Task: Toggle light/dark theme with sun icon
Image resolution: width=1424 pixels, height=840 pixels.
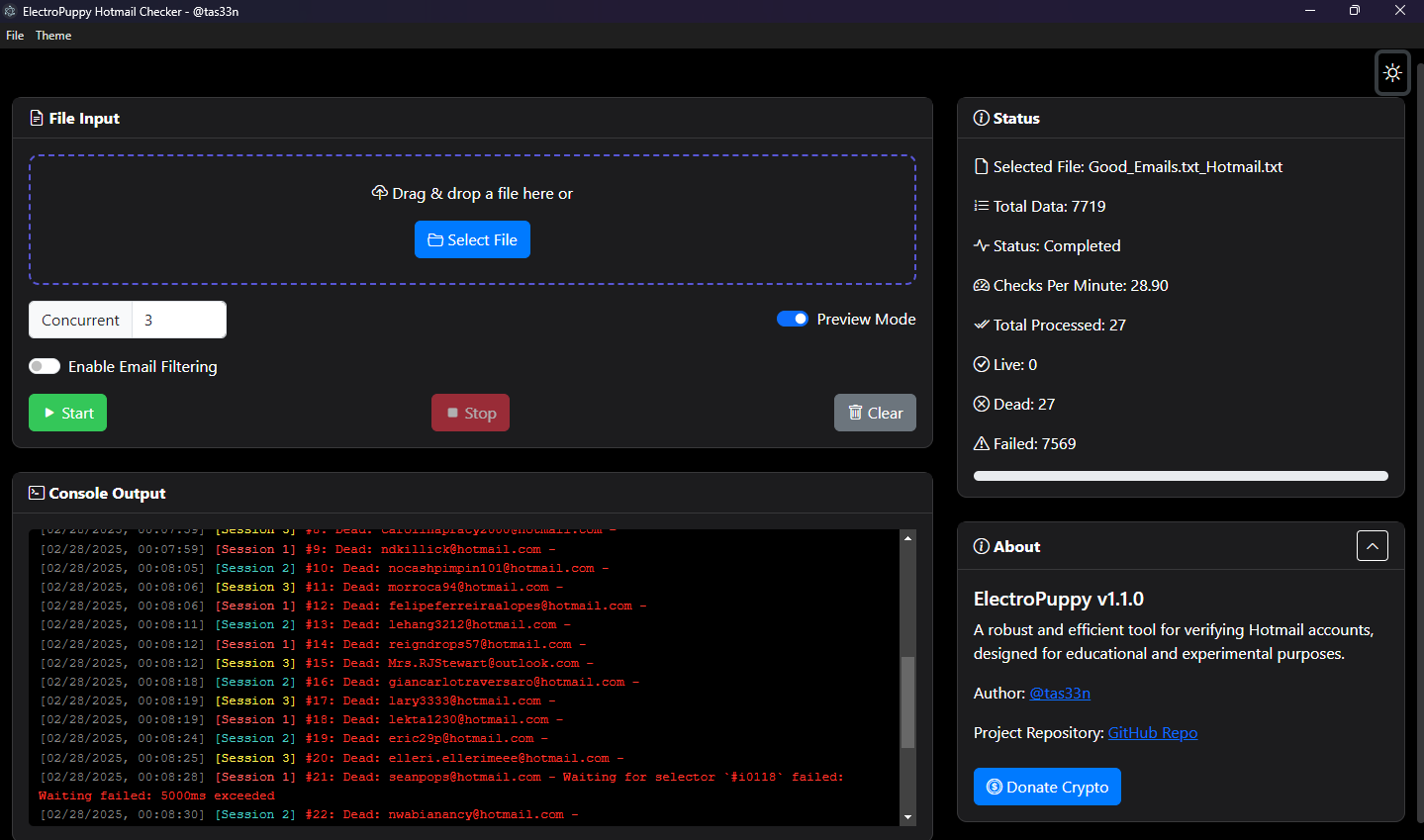Action: point(1392,73)
